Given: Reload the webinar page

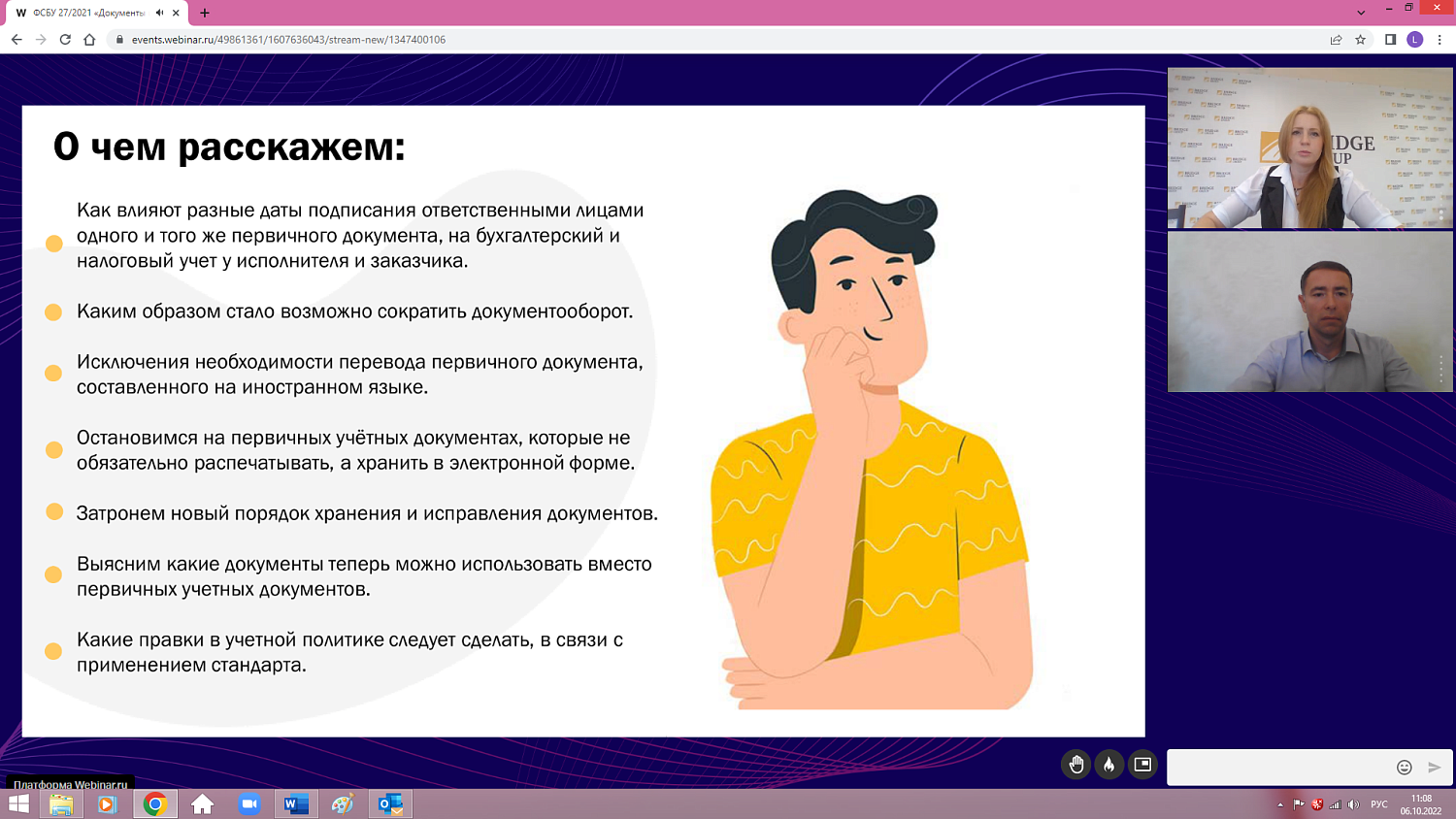Looking at the screenshot, I should click(62, 40).
